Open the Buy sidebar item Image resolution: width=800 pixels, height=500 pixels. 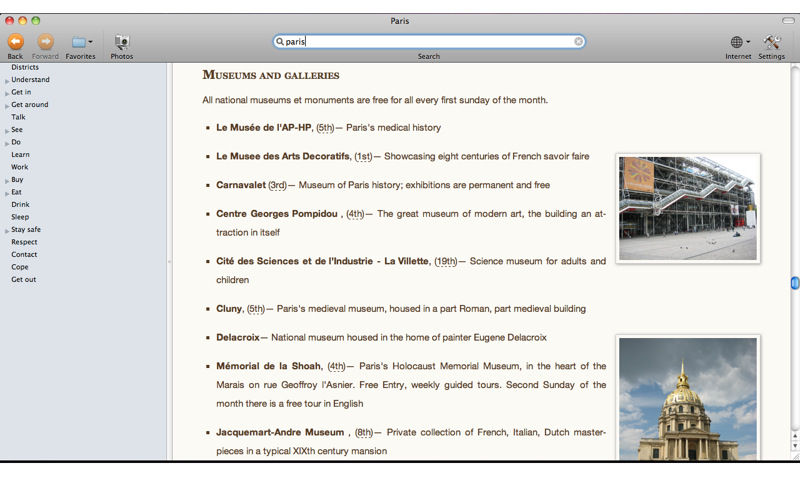coord(17,180)
